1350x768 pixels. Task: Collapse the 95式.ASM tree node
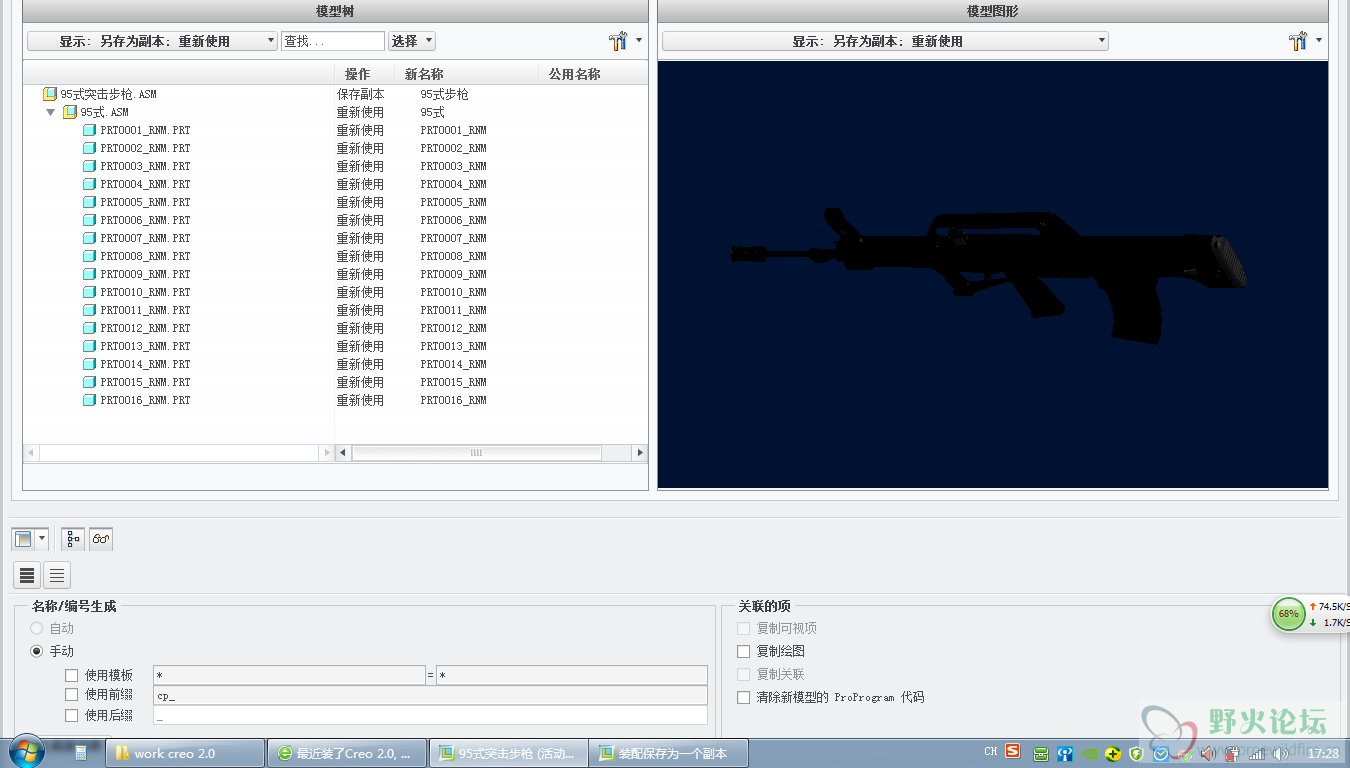tap(51, 112)
